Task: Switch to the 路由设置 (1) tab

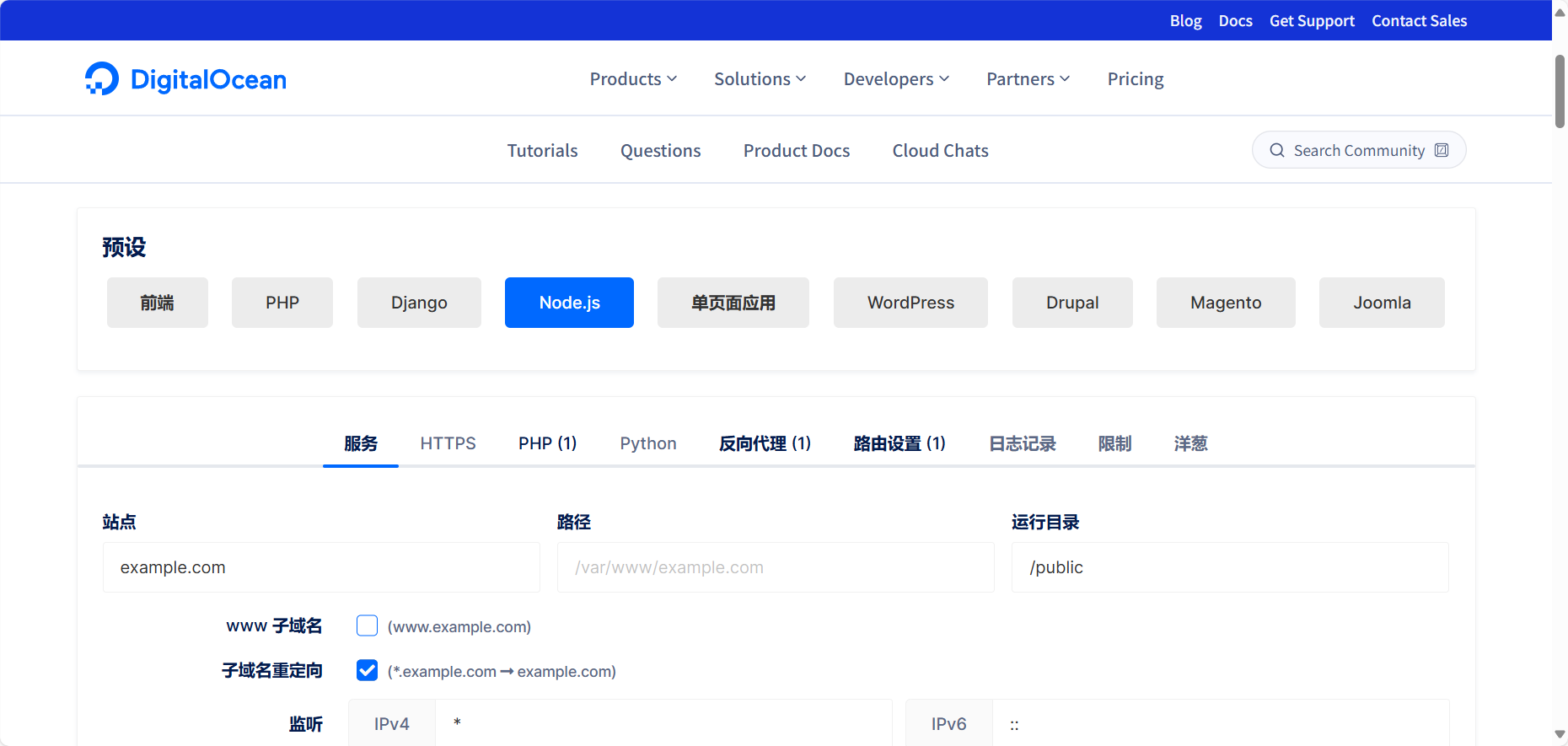Action: [x=899, y=443]
